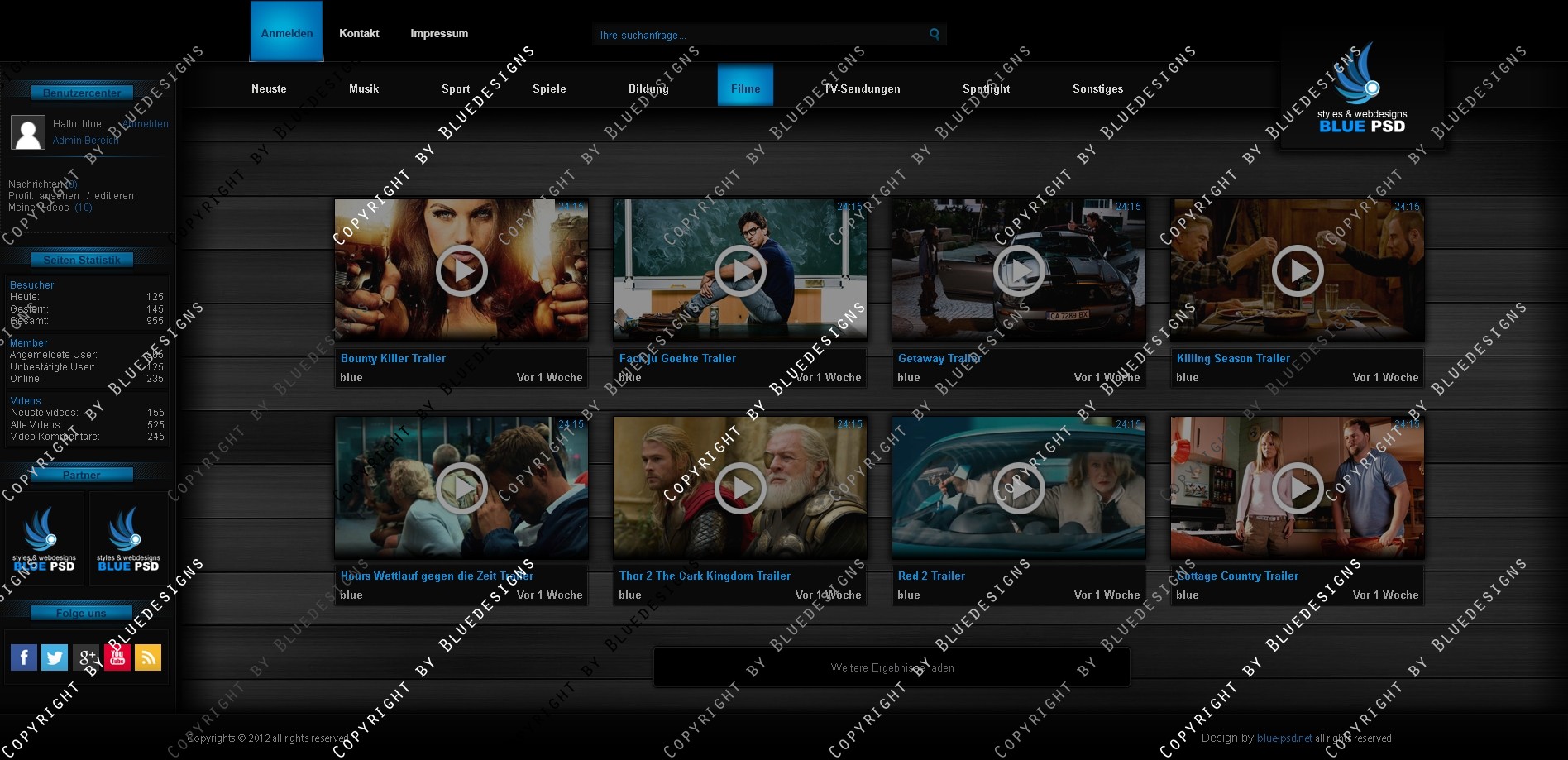The width and height of the screenshot is (1568, 760).
Task: Play the Thor 2 Dark Kingdom Trailer video
Action: (x=740, y=488)
